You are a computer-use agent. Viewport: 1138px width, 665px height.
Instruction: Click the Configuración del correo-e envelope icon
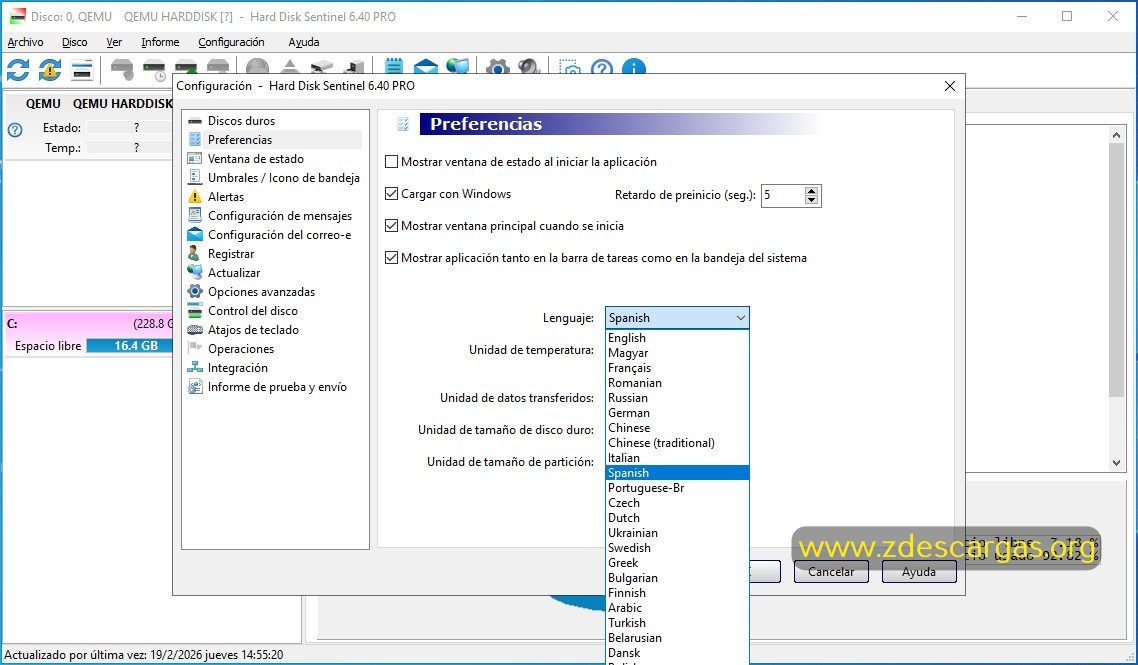pyautogui.click(x=195, y=234)
